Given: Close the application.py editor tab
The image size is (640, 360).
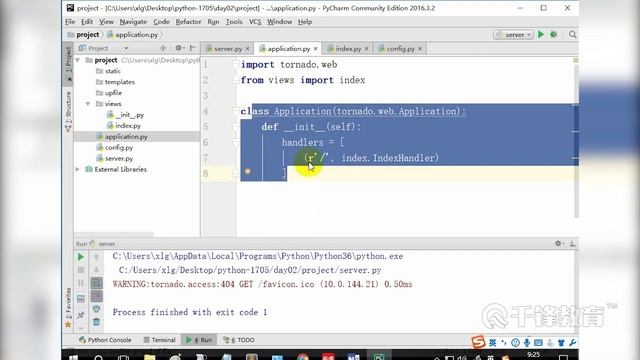Looking at the screenshot, I should (x=316, y=49).
